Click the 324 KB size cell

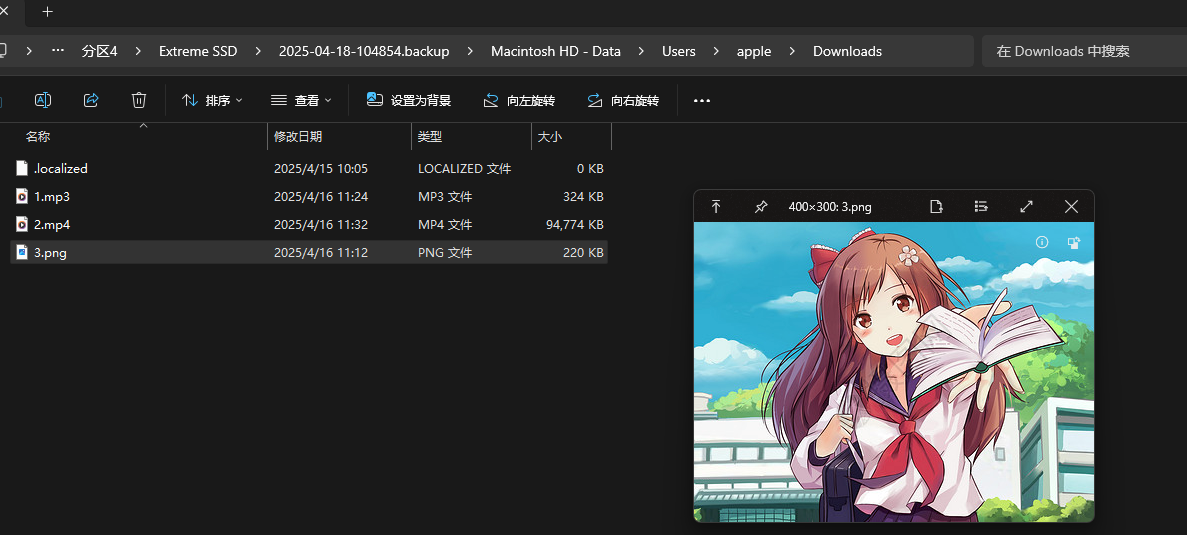point(584,197)
